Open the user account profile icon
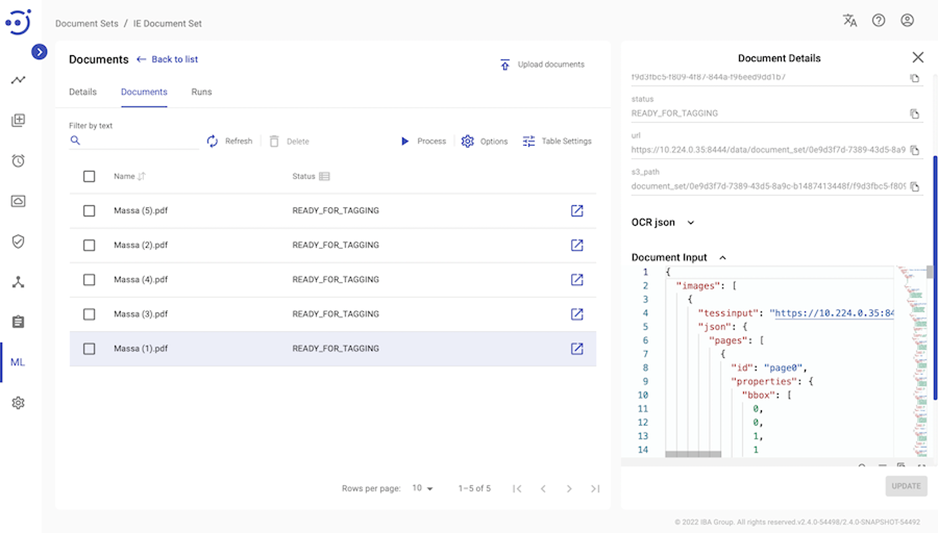 907,20
